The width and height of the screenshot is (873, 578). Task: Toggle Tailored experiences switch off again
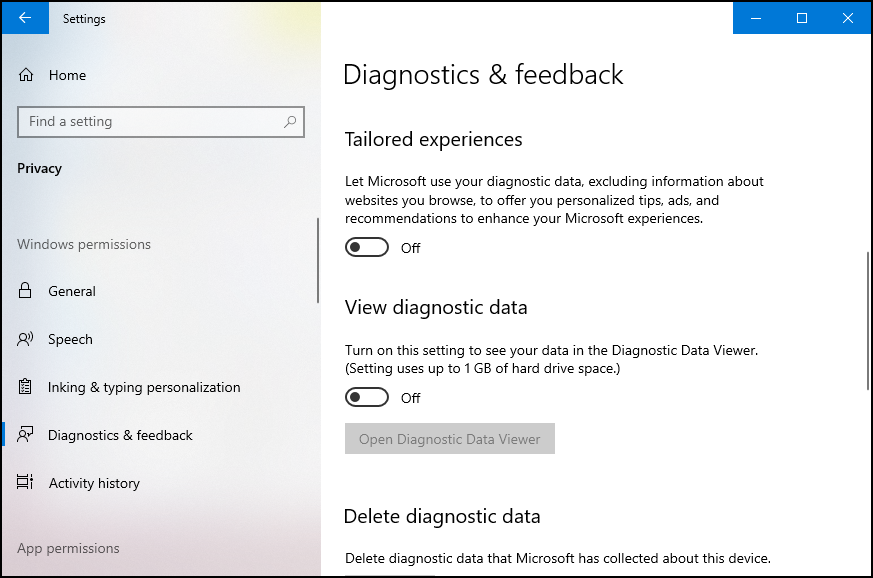point(366,246)
